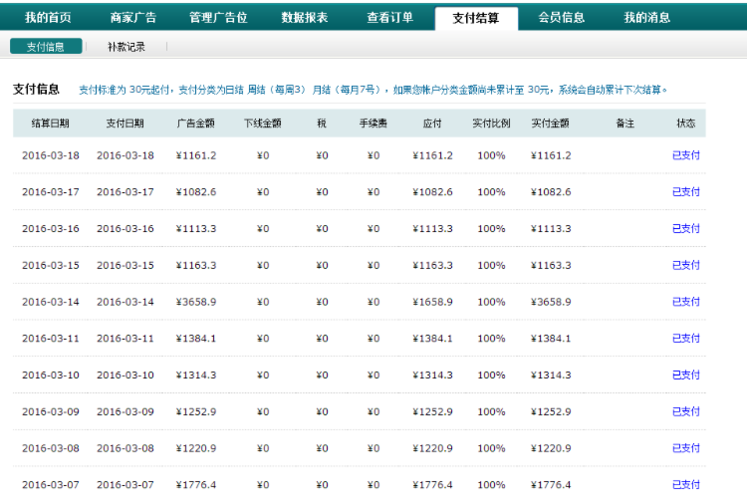The width and height of the screenshot is (747, 500).
Task: Click 已支付 link for 2016-03-11
Action: (686, 339)
